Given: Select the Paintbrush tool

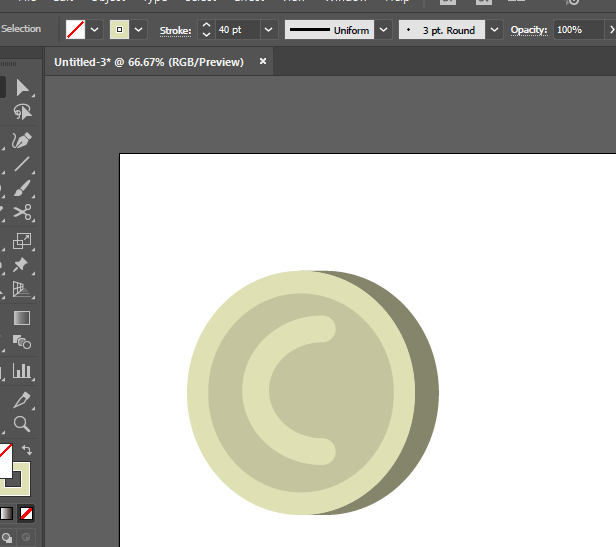Looking at the screenshot, I should pos(22,188).
